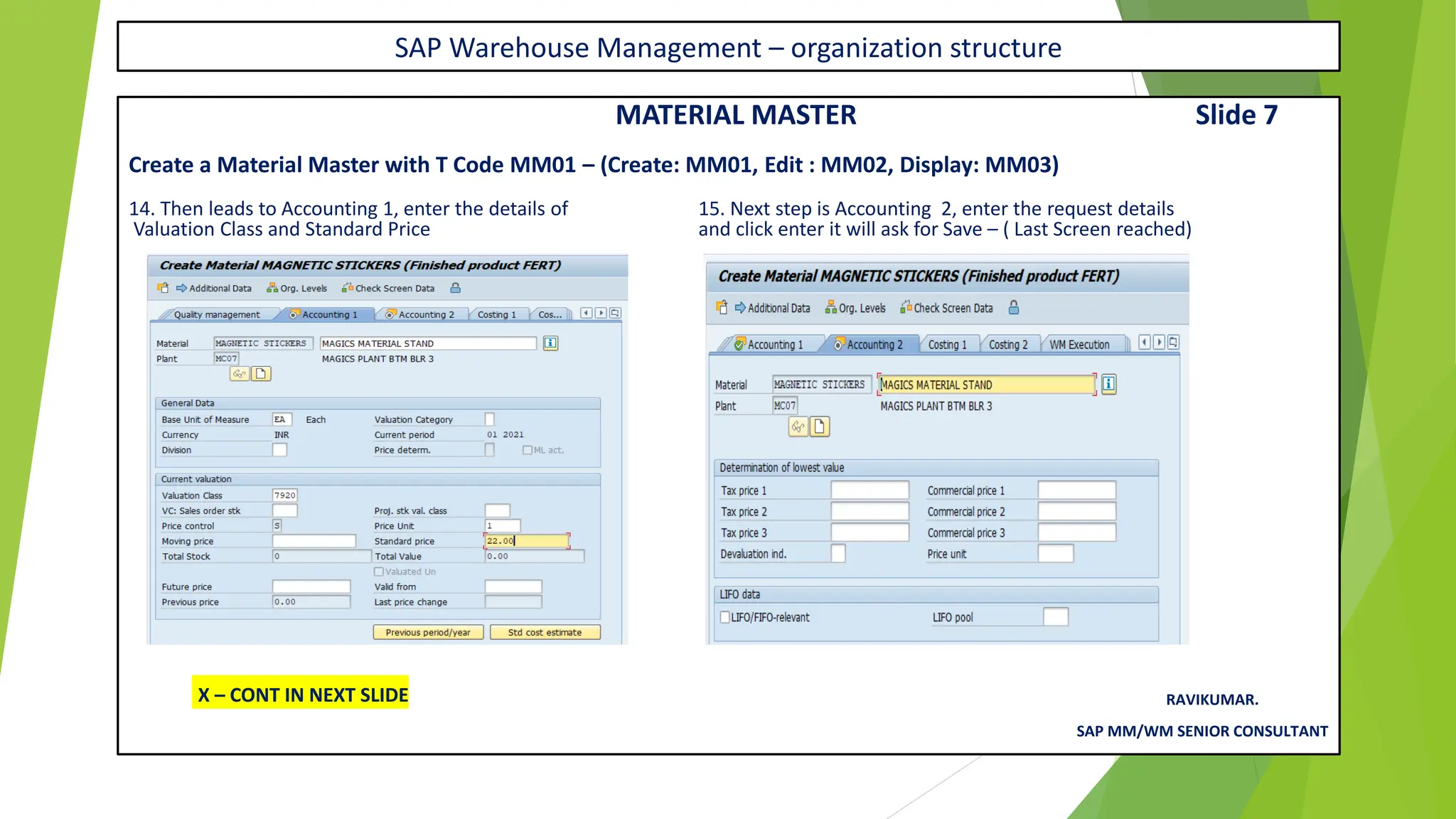The width and height of the screenshot is (1456, 819).
Task: Toggle the Valuated Un checkbox
Action: (379, 572)
